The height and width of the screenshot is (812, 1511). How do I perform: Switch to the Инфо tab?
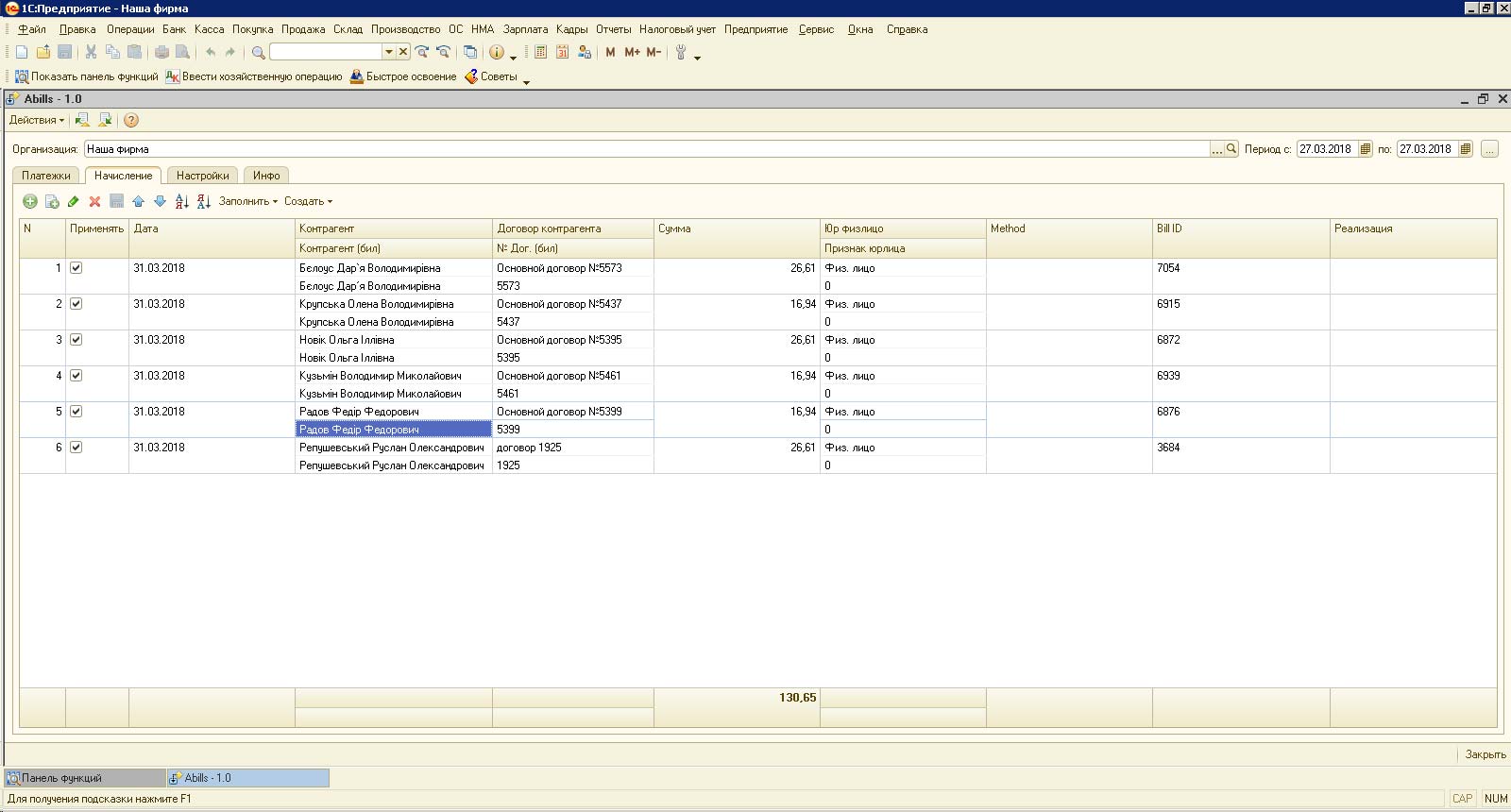pos(266,176)
